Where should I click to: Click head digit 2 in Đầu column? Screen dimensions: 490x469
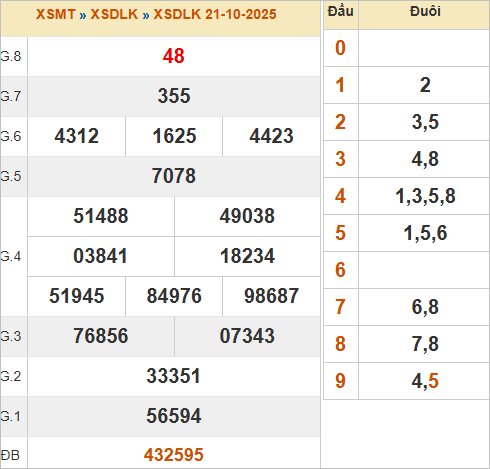340,122
